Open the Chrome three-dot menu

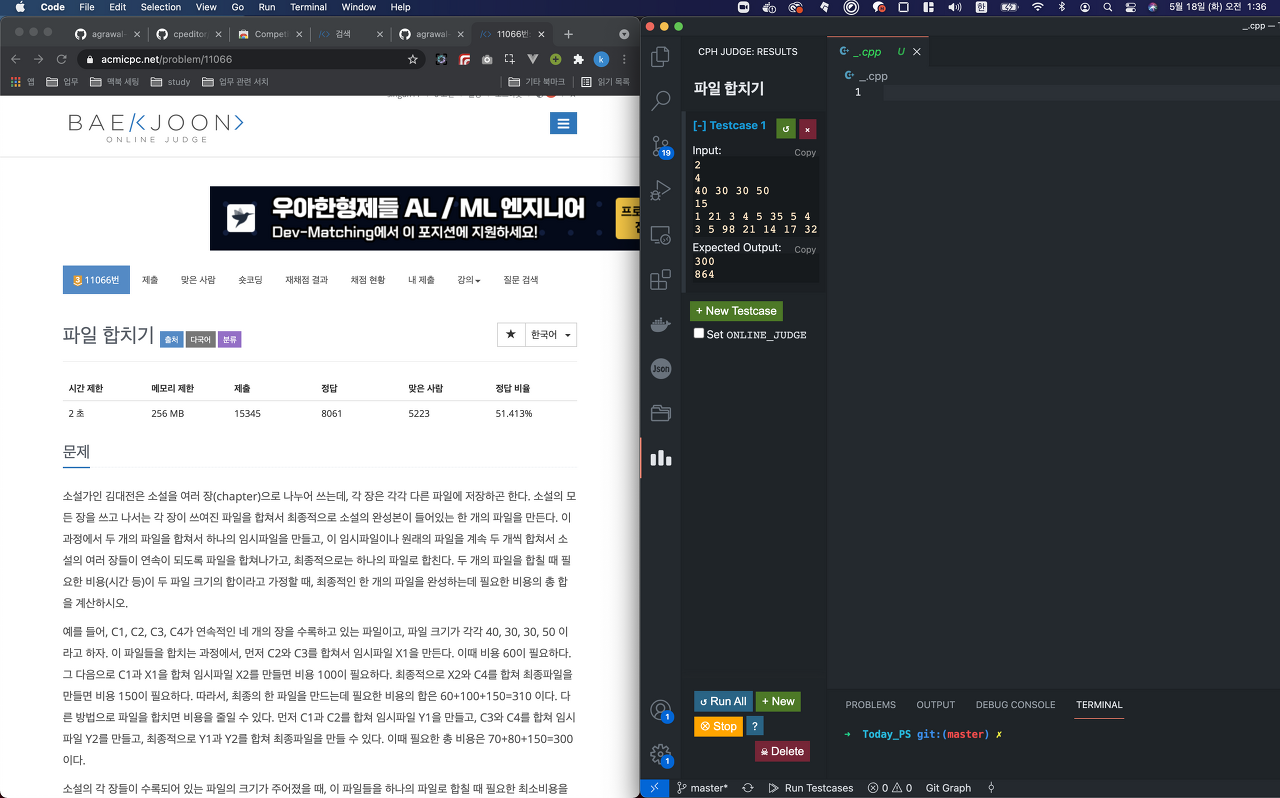(x=626, y=60)
